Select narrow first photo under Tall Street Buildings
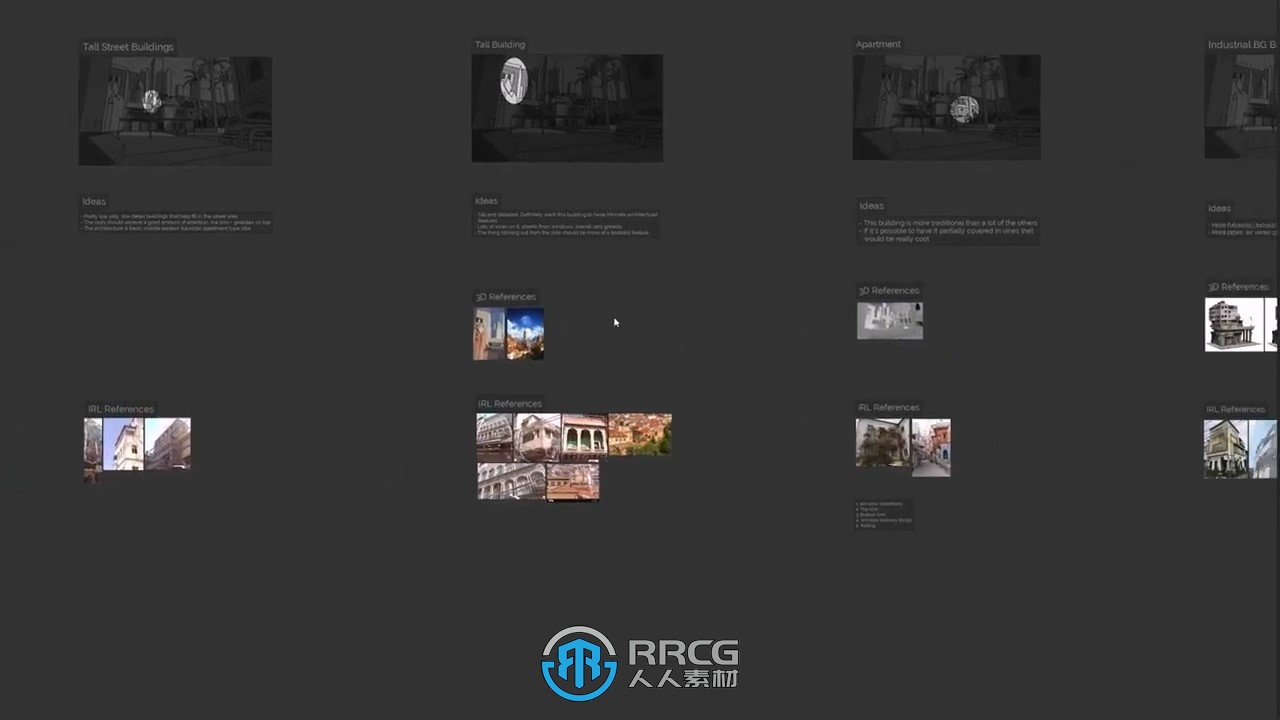The height and width of the screenshot is (720, 1280). tap(93, 451)
